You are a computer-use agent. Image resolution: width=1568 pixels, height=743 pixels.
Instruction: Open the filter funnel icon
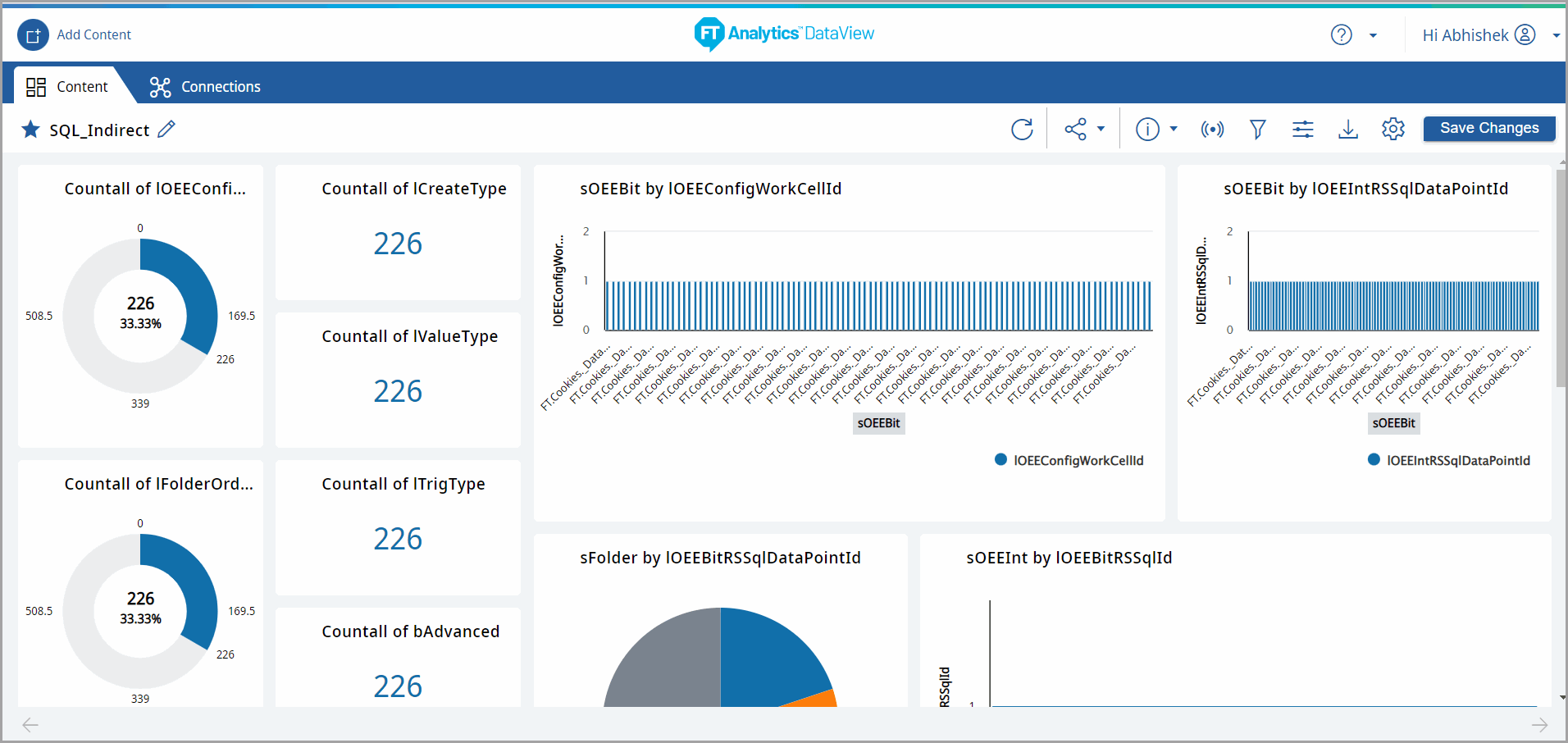pyautogui.click(x=1257, y=130)
